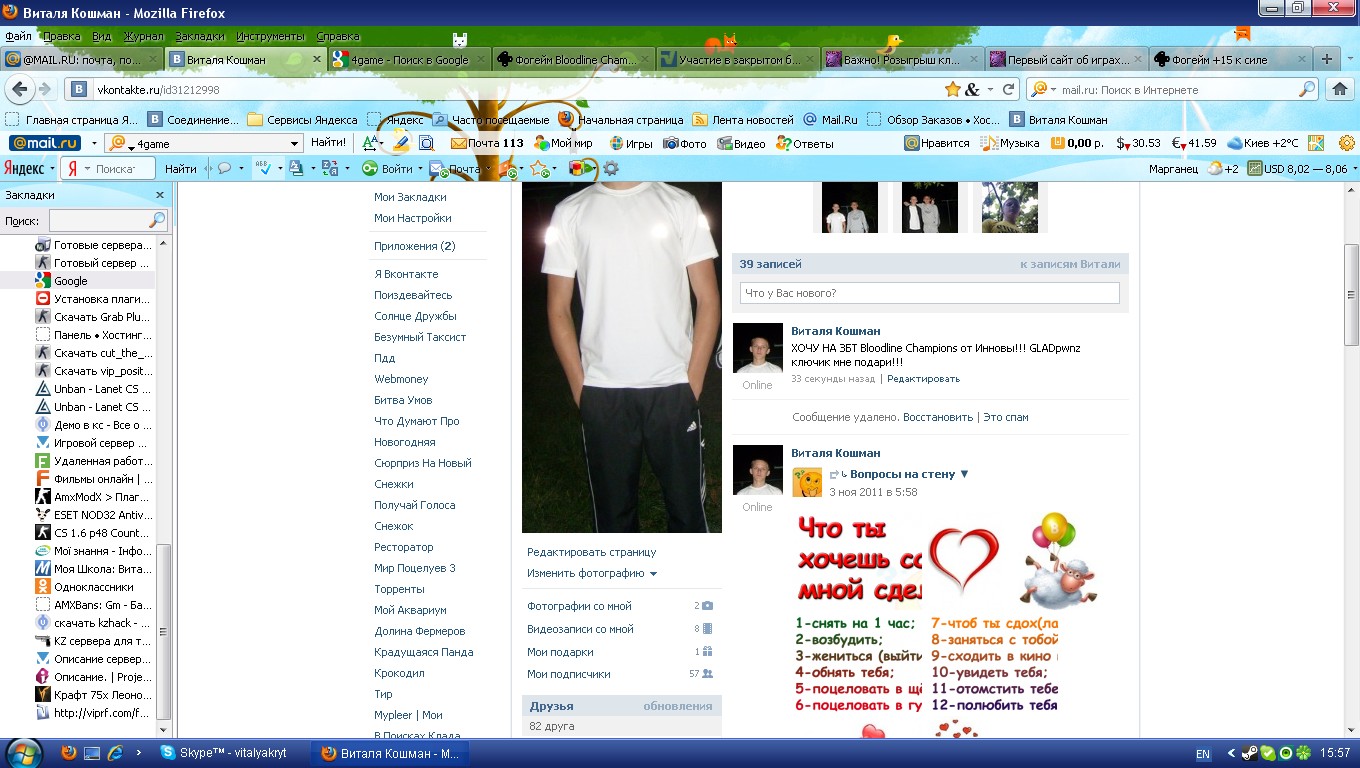Click the Редактировать страницу link
The width and height of the screenshot is (1360, 768).
(591, 552)
